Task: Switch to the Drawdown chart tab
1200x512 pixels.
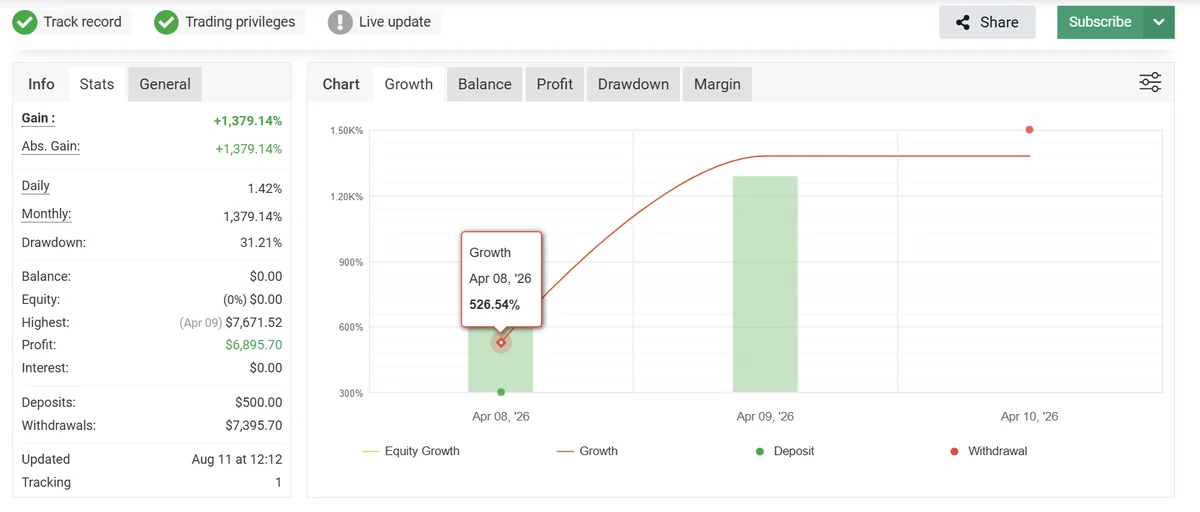Action: (x=633, y=84)
